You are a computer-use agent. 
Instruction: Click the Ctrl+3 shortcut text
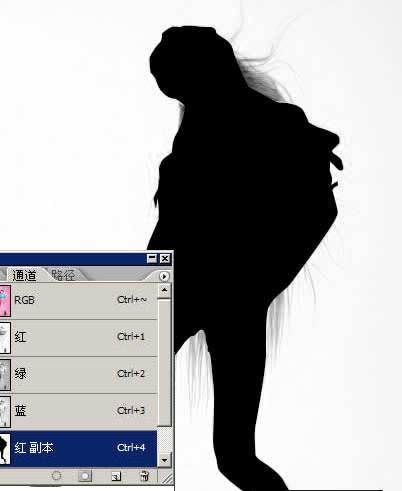point(131,410)
